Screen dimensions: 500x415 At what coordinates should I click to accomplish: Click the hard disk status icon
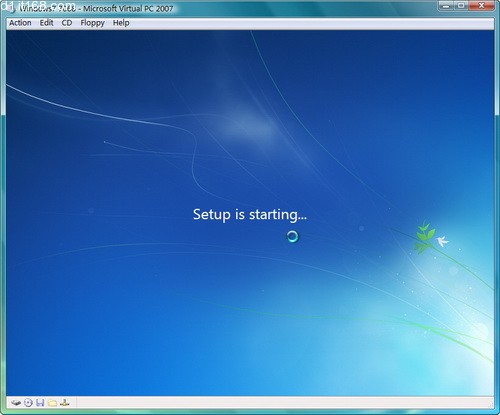tap(16, 403)
